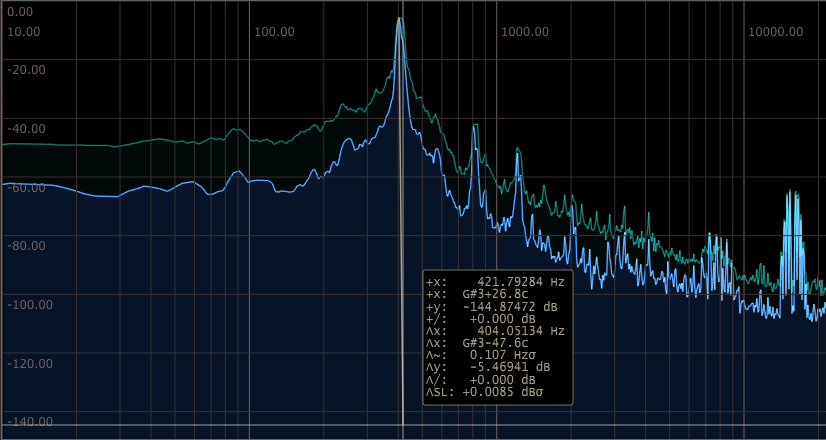826x440 pixels.
Task: Click the -144.87472 dB cursor level readout
Action: click(x=510, y=307)
